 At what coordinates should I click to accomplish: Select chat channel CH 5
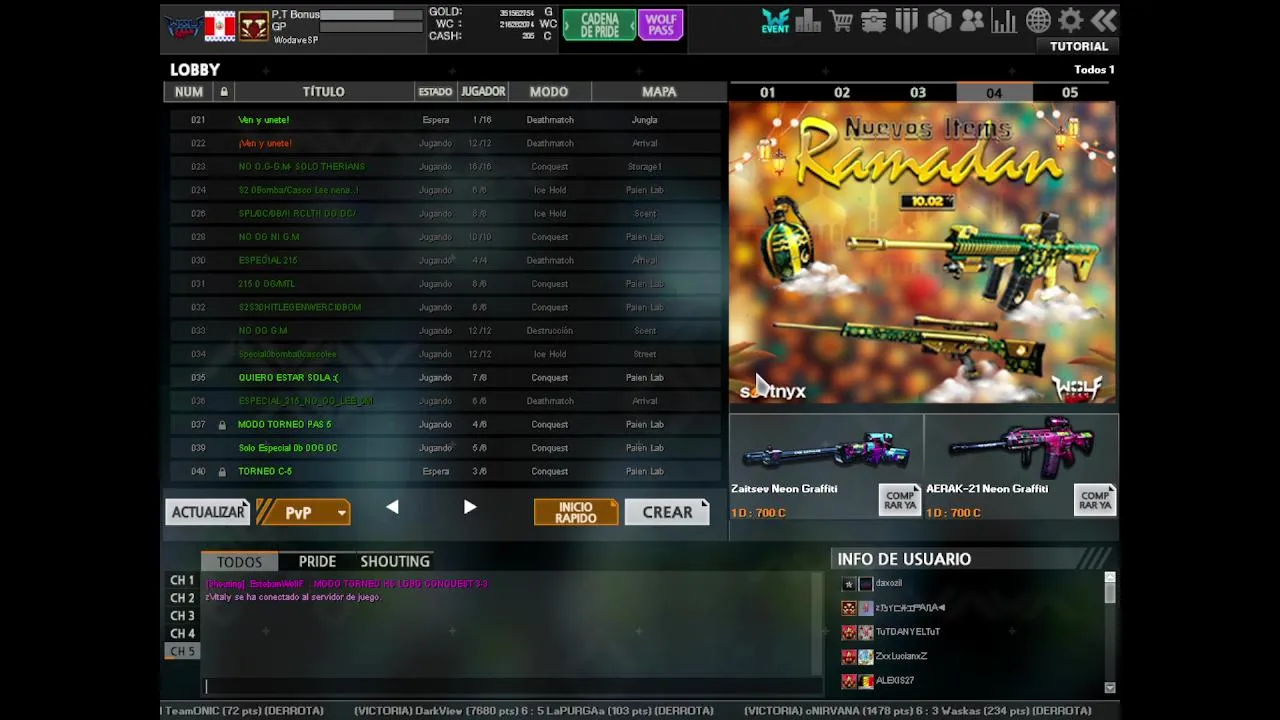point(182,652)
